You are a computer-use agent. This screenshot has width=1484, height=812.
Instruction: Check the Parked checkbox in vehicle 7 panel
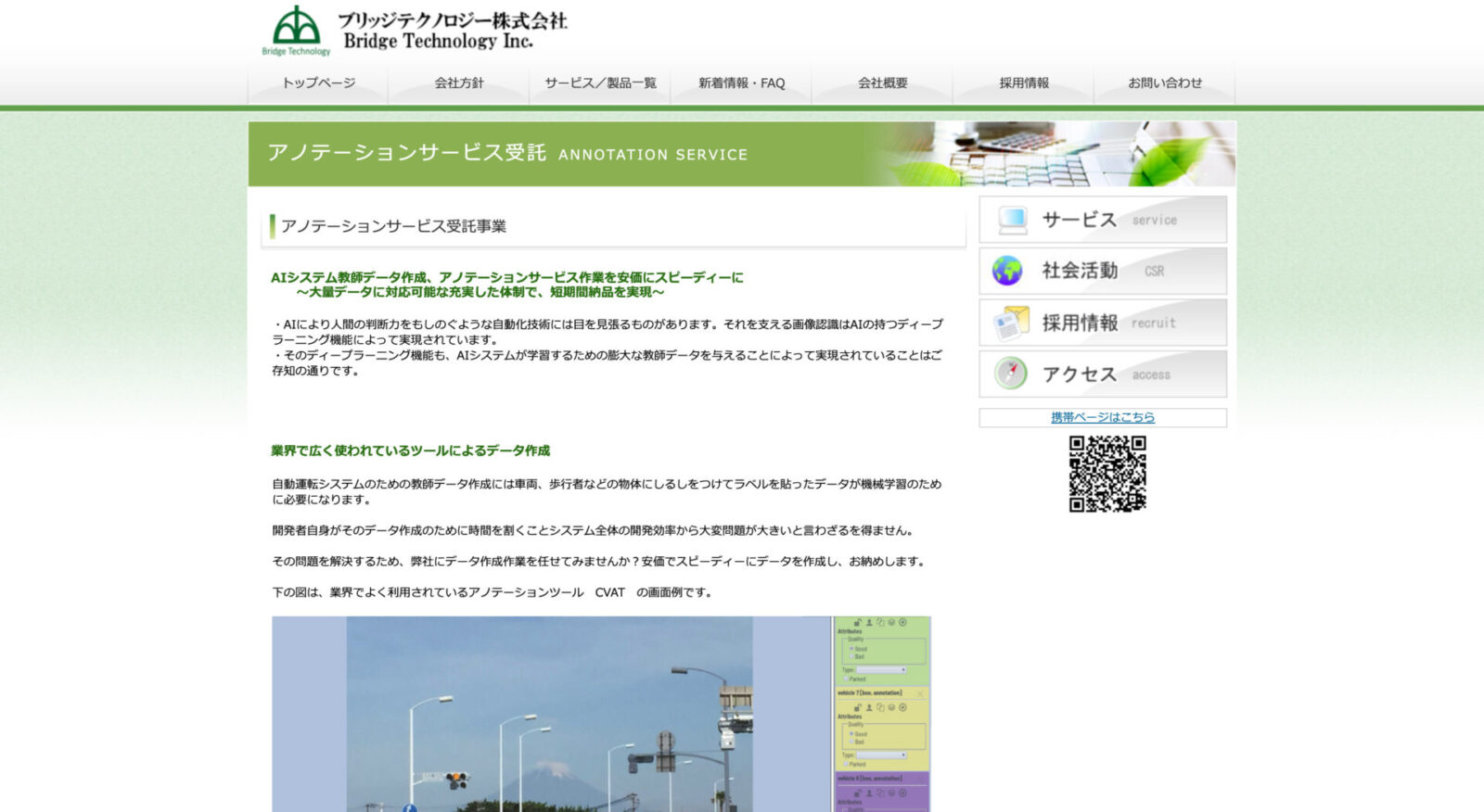tap(846, 764)
